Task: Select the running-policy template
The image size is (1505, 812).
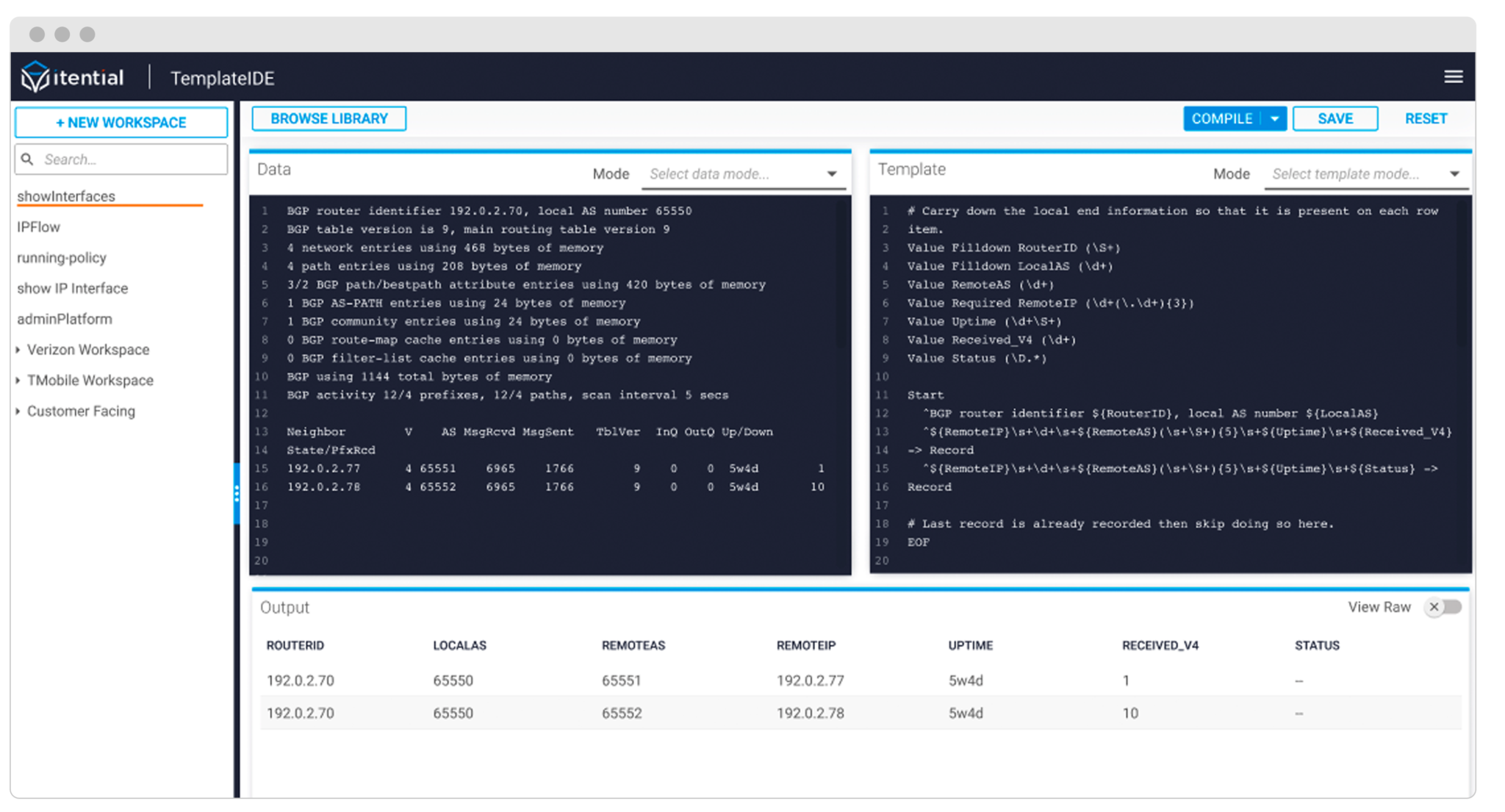Action: (62, 258)
